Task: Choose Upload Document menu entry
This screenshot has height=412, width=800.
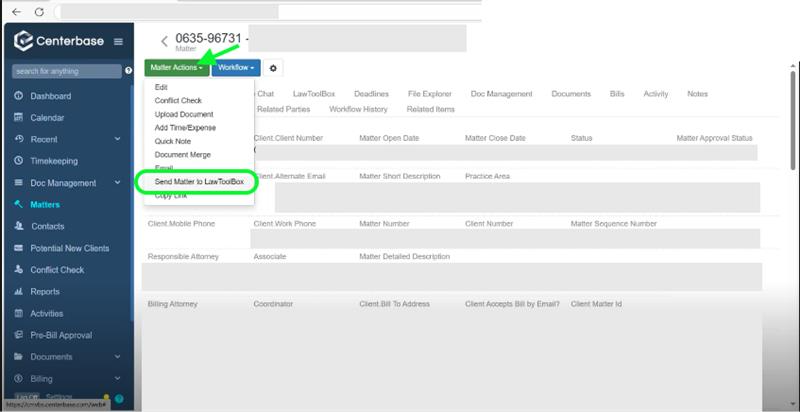Action: point(184,114)
